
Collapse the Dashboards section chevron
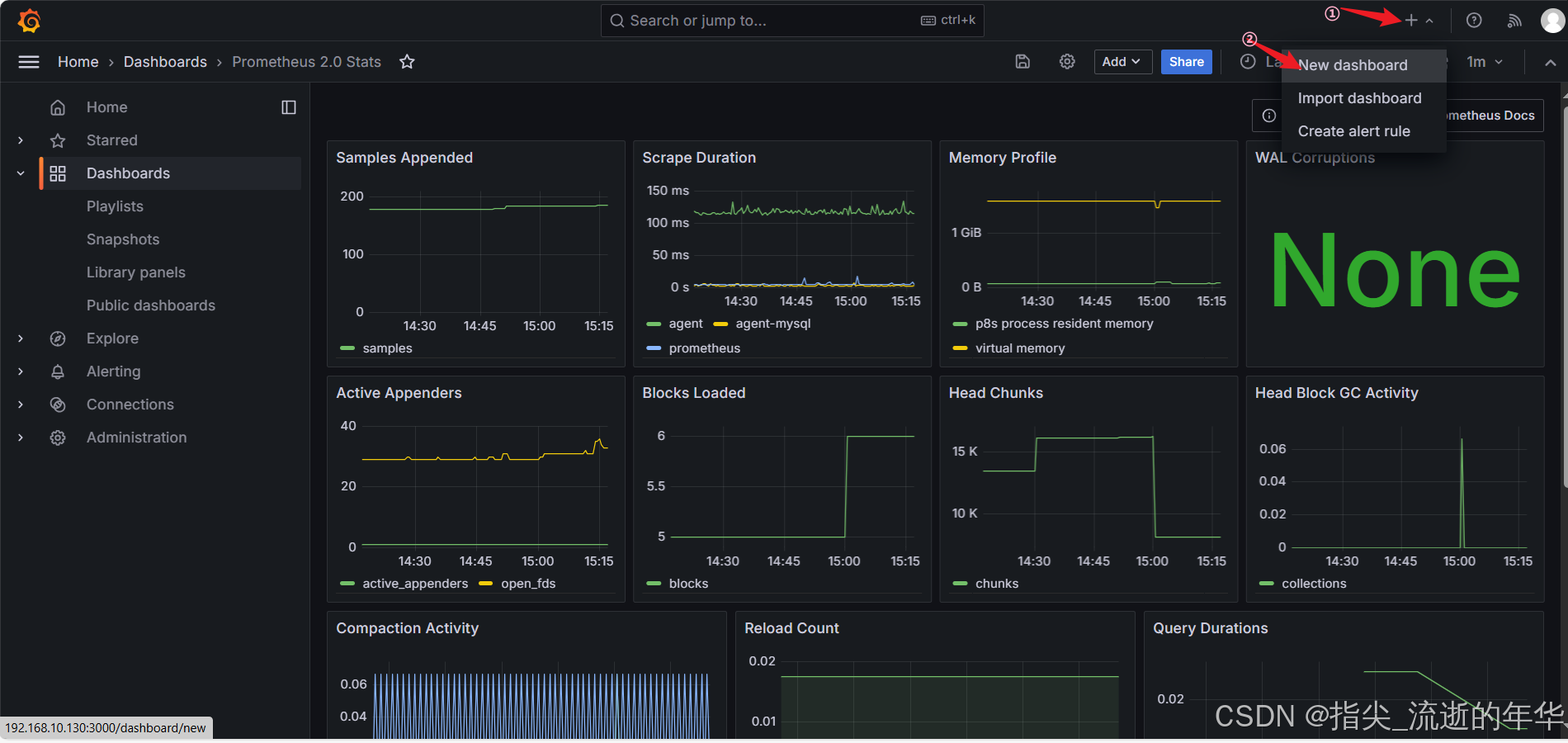click(21, 173)
